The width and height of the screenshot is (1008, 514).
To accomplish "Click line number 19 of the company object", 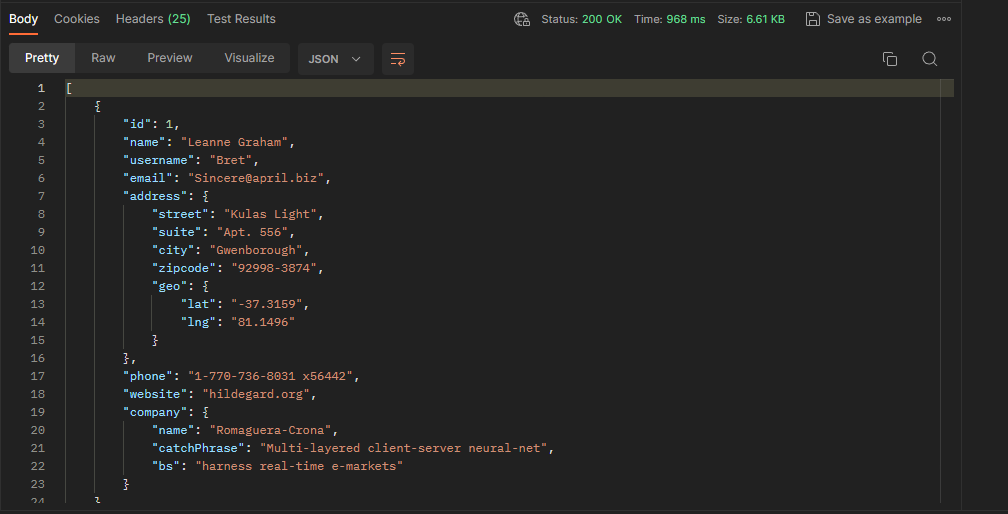I will [x=38, y=412].
